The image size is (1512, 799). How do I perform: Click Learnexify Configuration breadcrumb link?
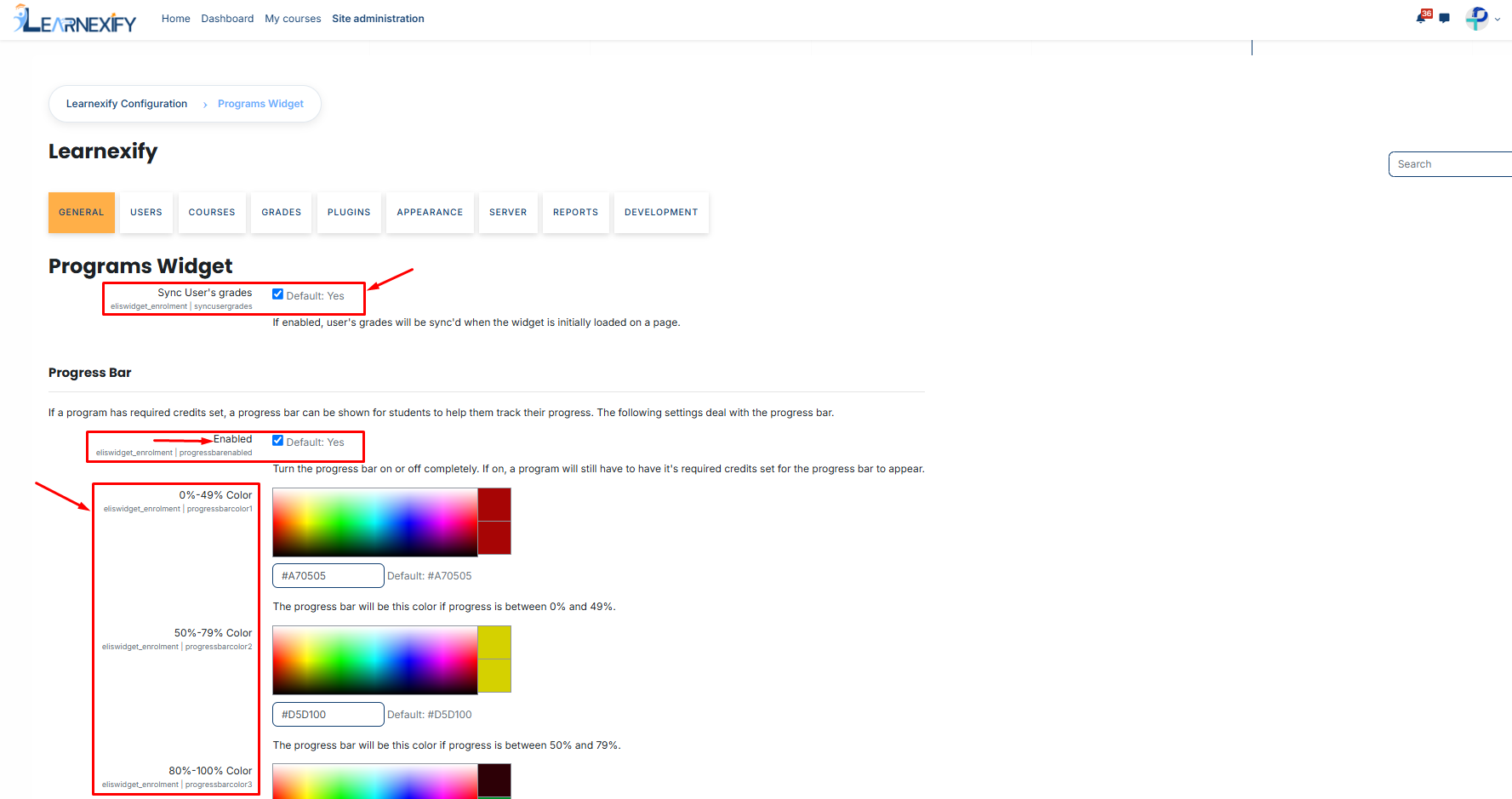click(x=127, y=104)
